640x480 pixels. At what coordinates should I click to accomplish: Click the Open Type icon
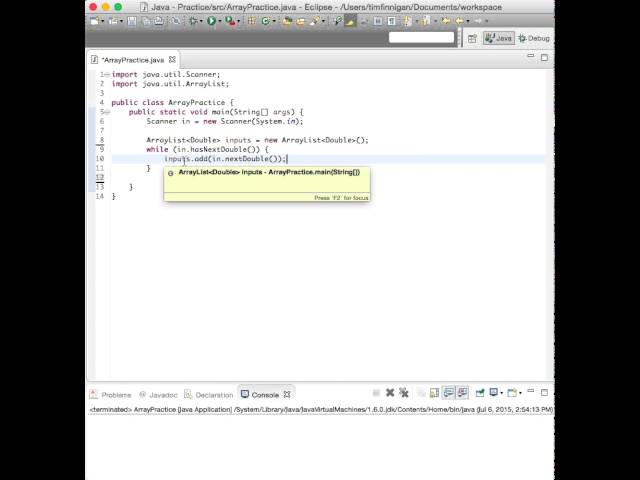287,21
